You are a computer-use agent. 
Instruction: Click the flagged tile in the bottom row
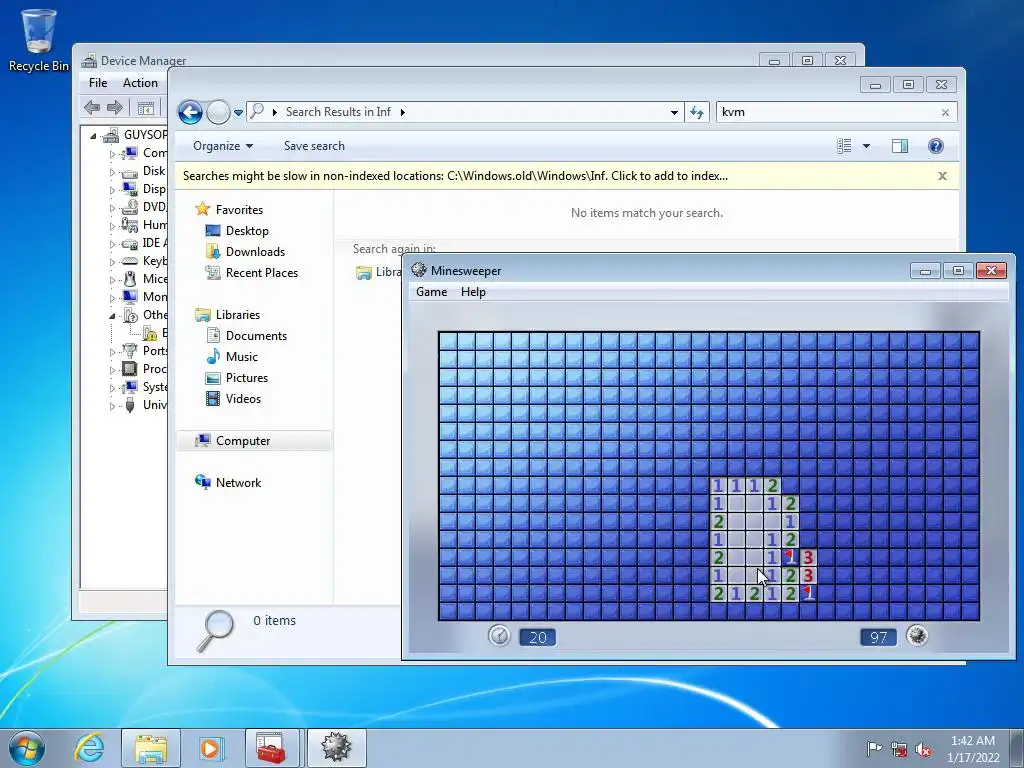coord(808,593)
